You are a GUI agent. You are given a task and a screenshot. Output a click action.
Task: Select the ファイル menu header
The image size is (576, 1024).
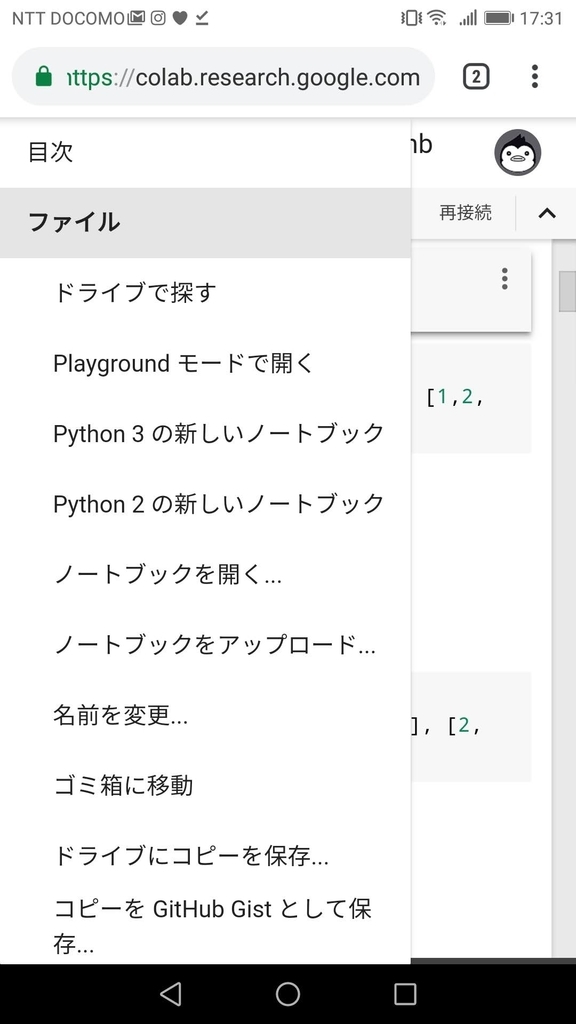click(x=205, y=223)
